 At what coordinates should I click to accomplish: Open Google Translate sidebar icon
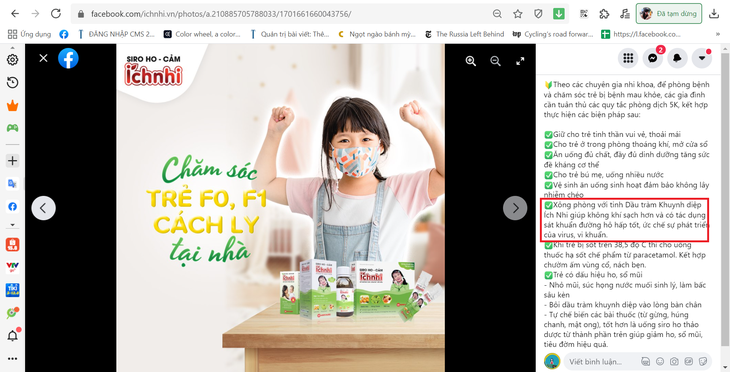pyautogui.click(x=13, y=183)
